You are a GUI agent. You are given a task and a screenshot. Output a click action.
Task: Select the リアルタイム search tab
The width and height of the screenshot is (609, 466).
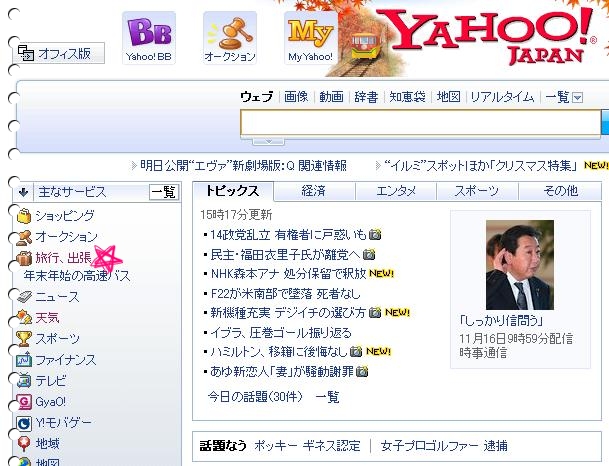(x=502, y=97)
